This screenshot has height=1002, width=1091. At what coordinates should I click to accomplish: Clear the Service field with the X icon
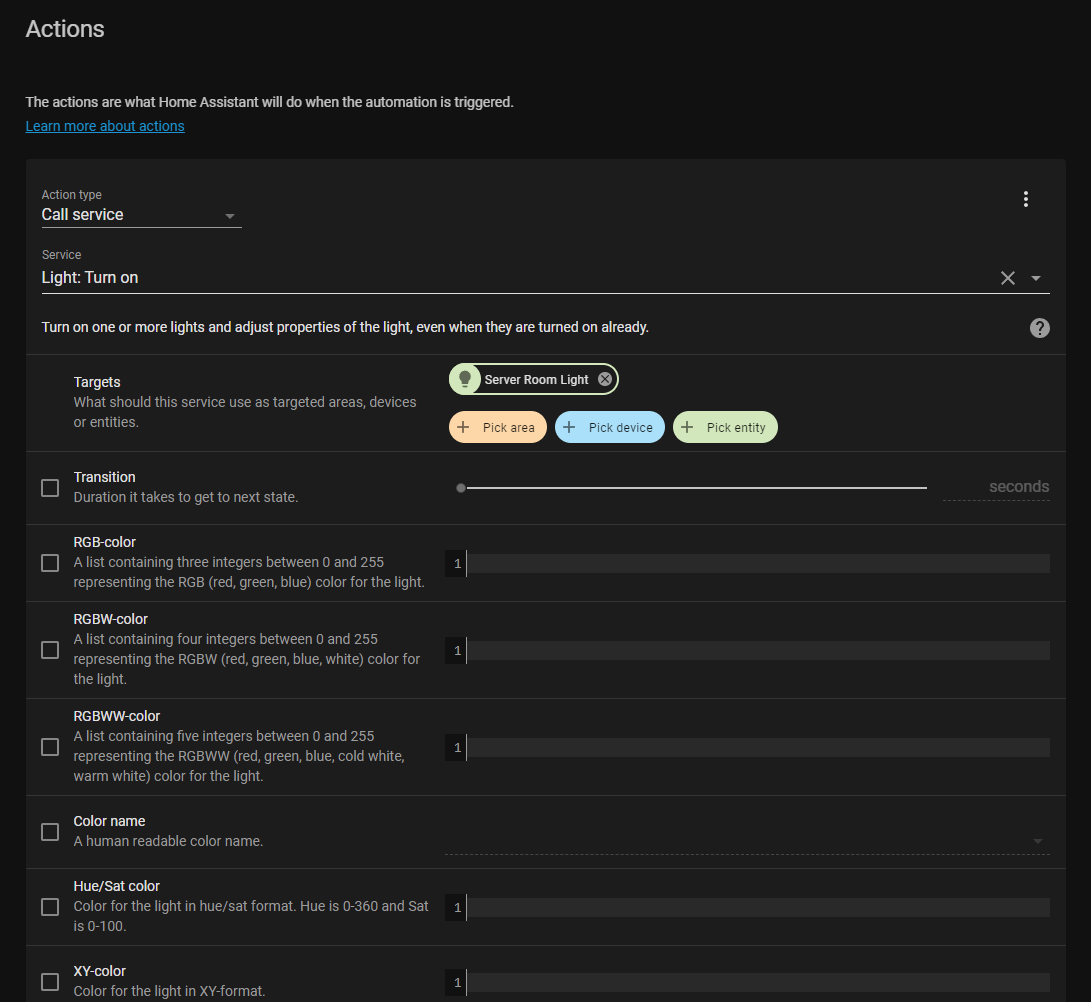pos(1008,278)
